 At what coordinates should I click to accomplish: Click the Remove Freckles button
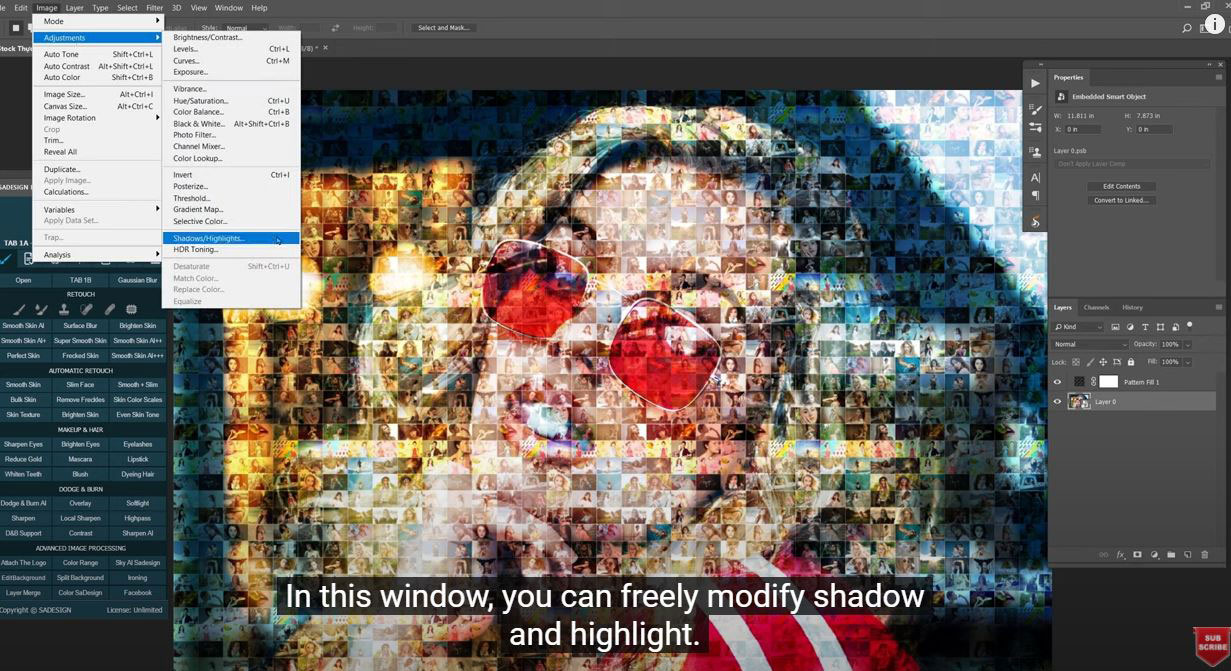pos(80,400)
